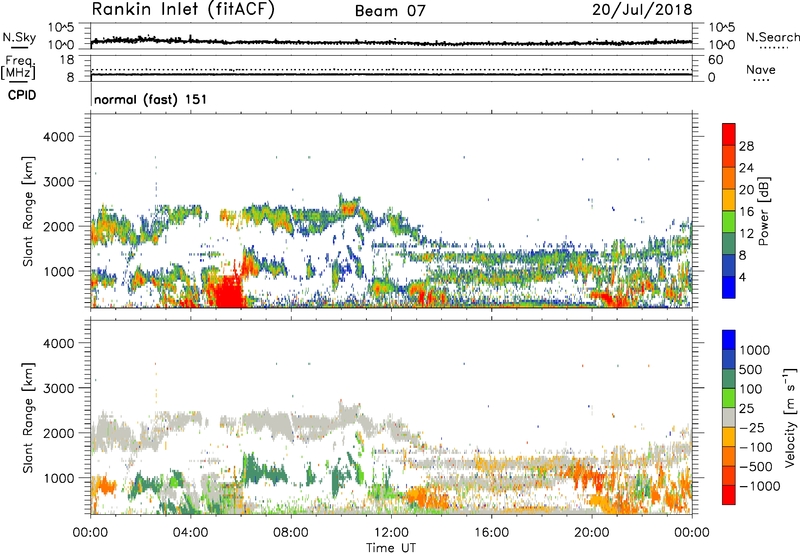Click the '18' frequency axis tick label

67,60
